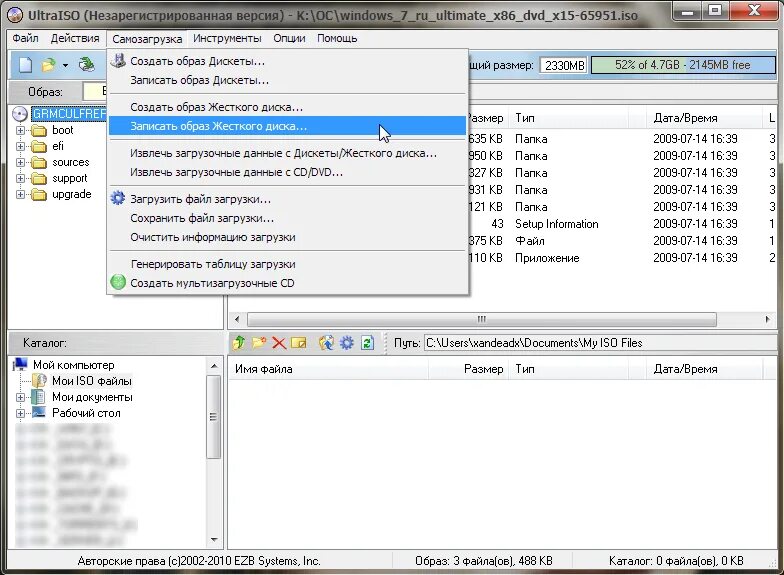Click the Setup Information type cell
784x575 pixels.
(556, 224)
